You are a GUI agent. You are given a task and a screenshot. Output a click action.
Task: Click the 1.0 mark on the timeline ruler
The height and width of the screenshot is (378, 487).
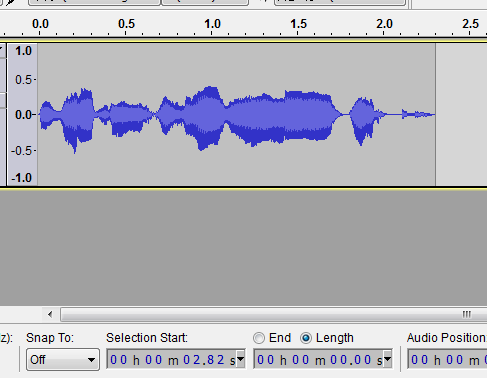click(212, 24)
